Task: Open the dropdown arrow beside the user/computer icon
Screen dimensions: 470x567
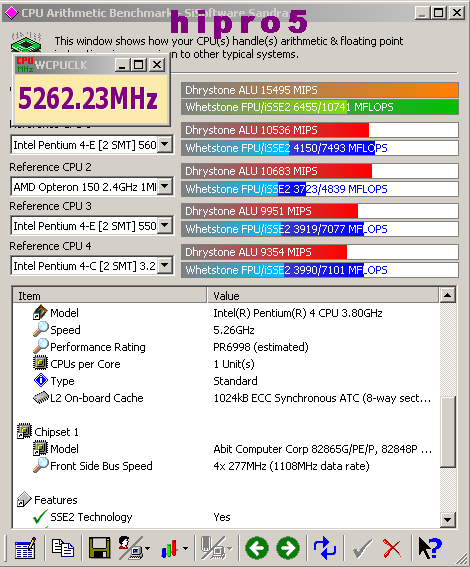Action: point(148,549)
